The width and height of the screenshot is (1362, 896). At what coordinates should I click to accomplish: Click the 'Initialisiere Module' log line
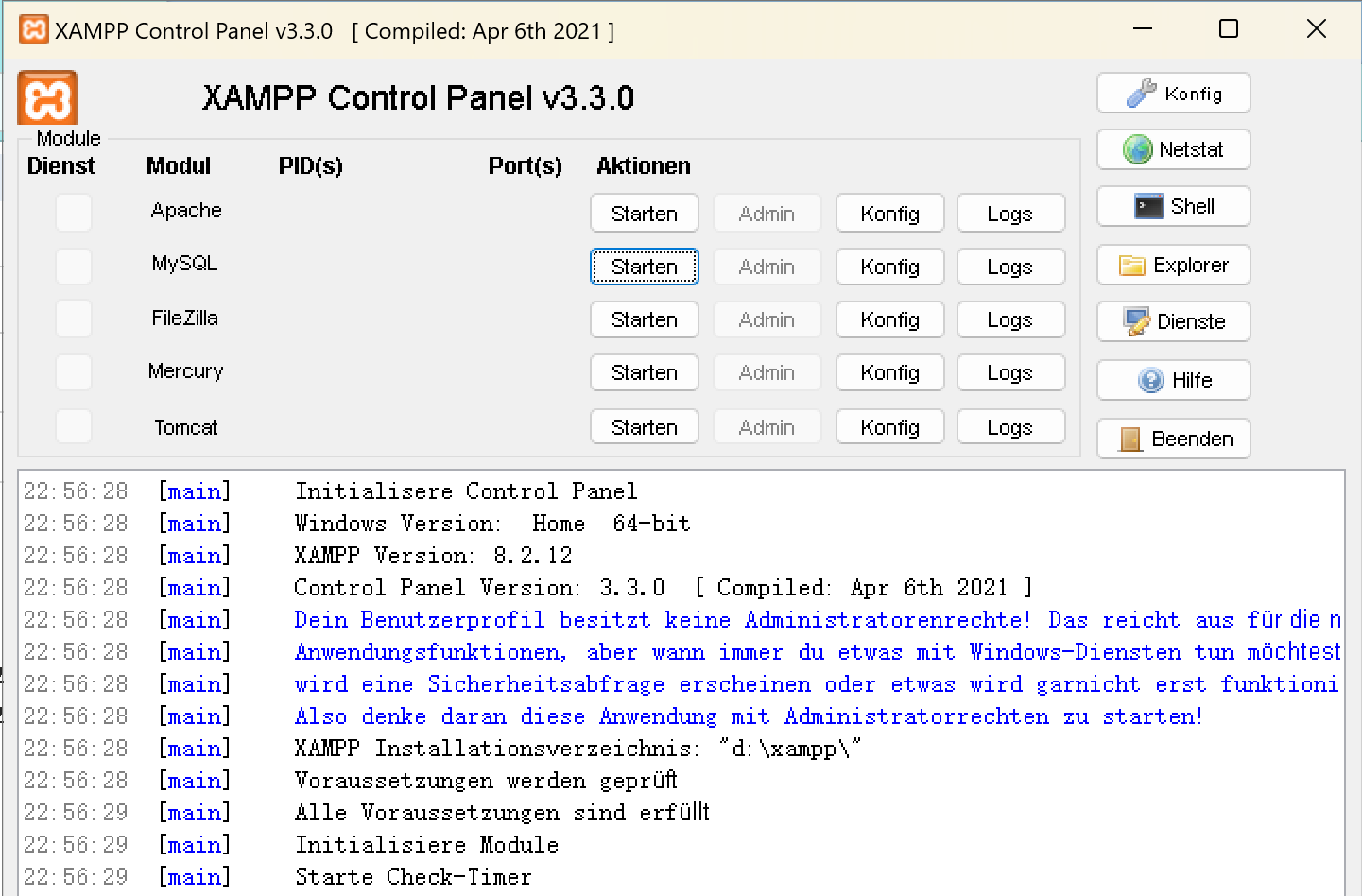[426, 844]
